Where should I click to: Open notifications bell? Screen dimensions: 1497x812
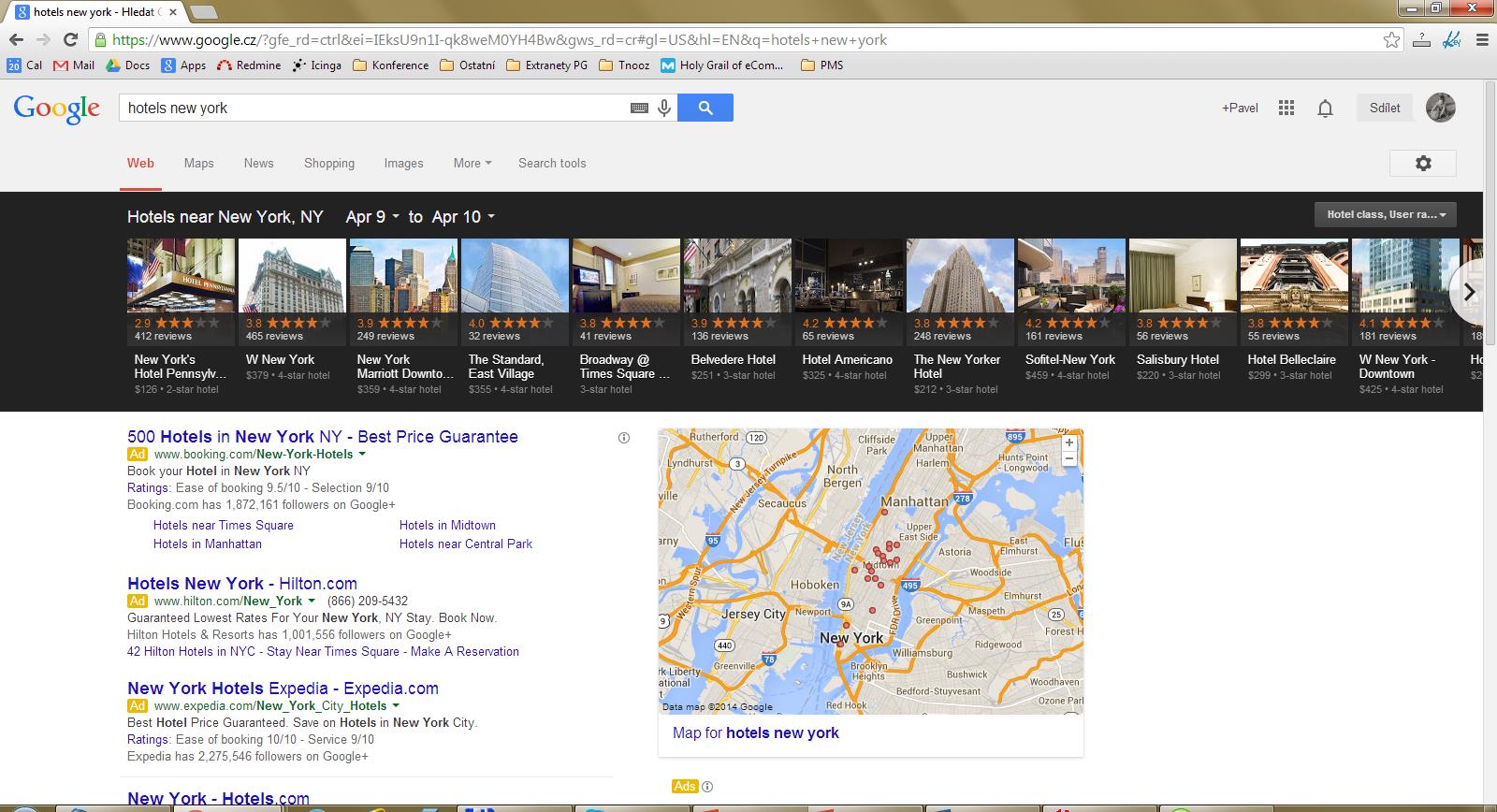(x=1325, y=109)
